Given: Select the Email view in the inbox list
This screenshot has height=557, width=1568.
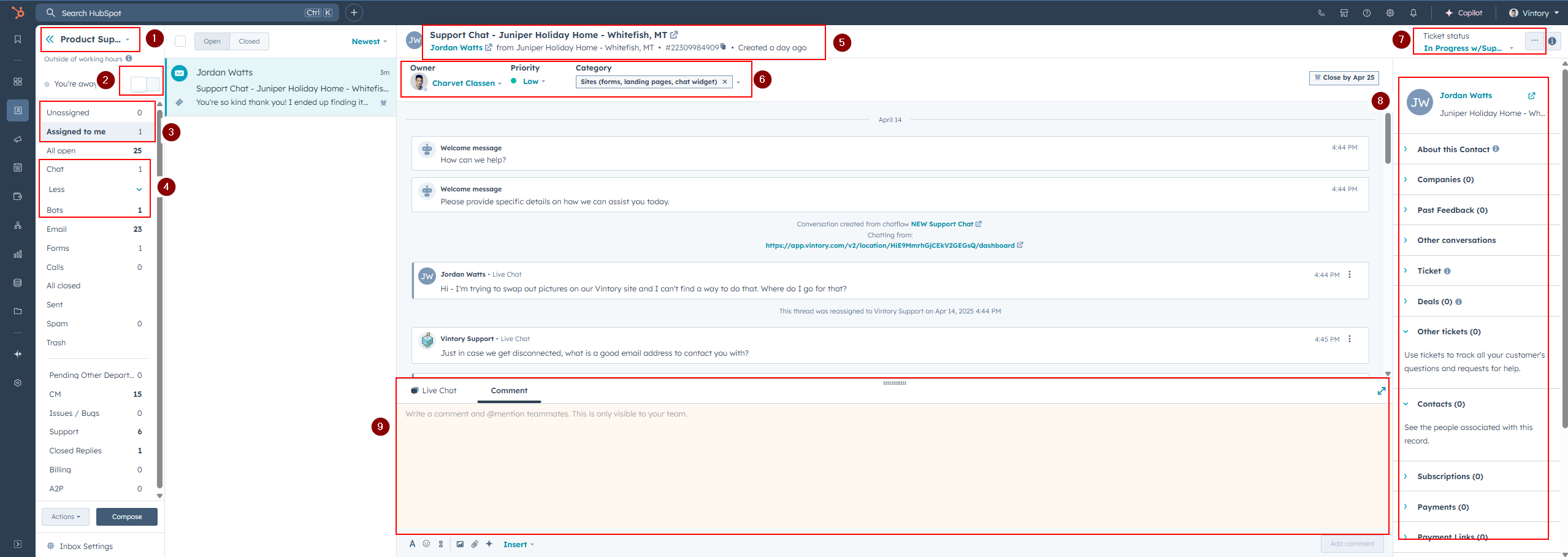Looking at the screenshot, I should (x=57, y=229).
